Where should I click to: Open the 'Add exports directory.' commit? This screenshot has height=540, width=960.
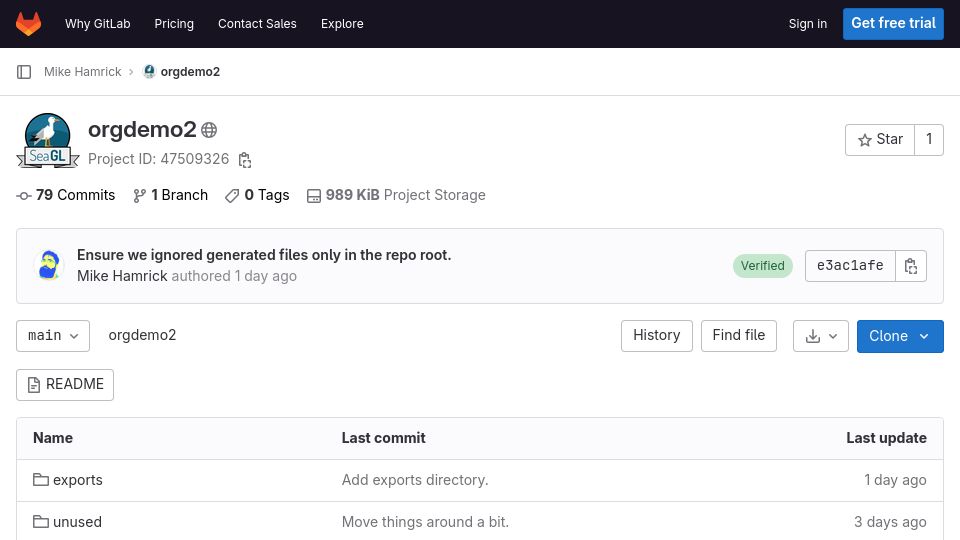(415, 480)
